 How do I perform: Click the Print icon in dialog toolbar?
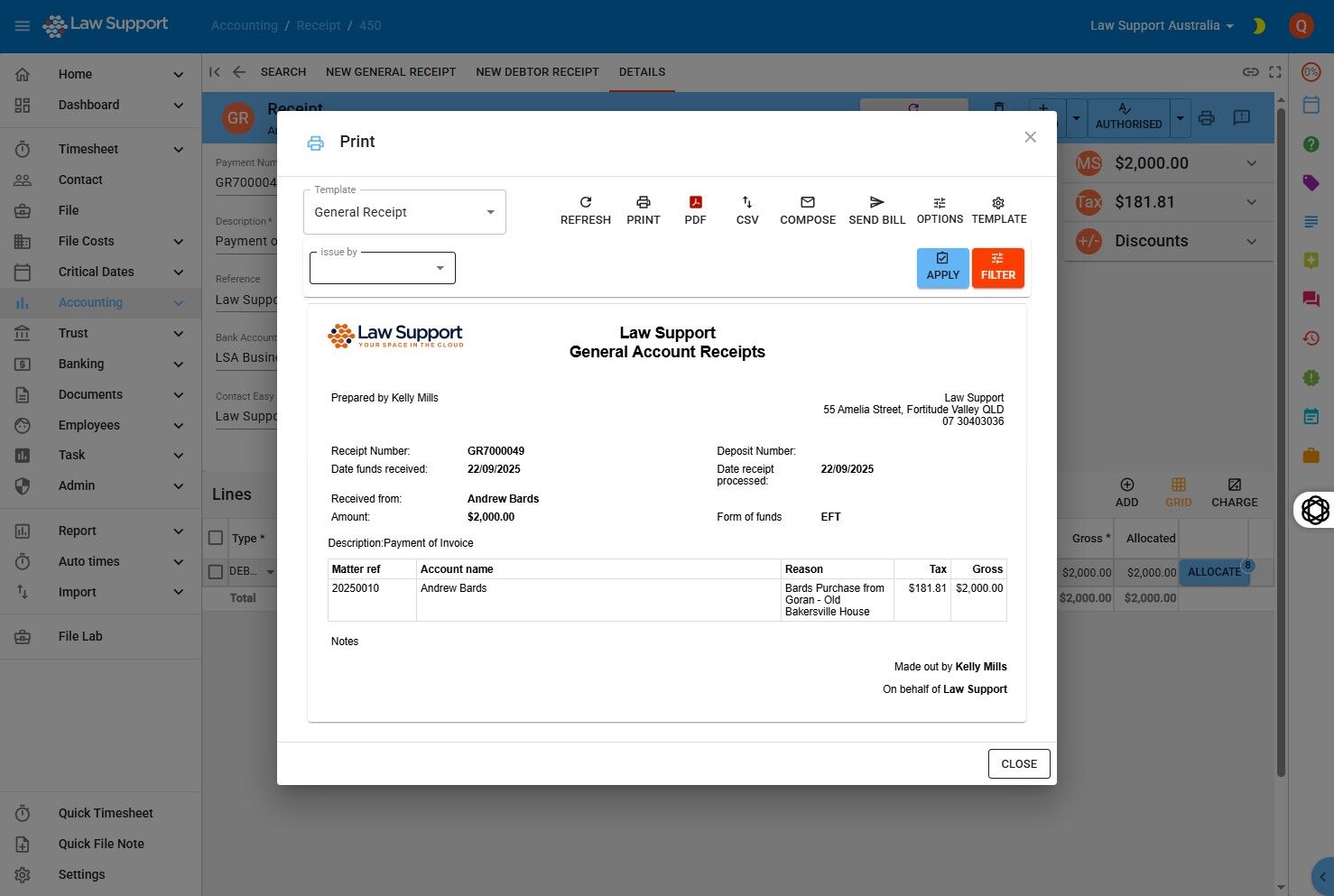(x=644, y=210)
